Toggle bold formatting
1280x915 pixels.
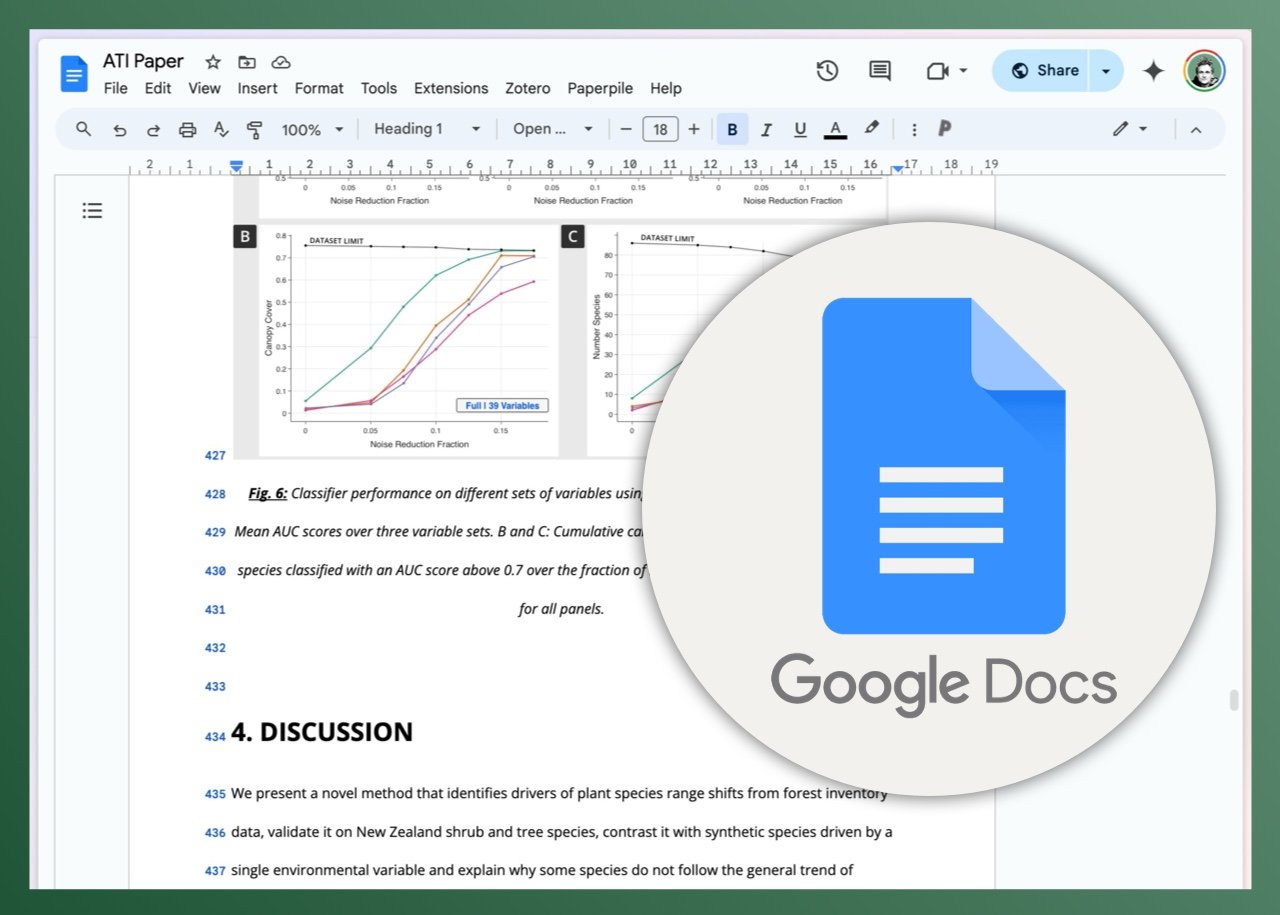pyautogui.click(x=732, y=129)
